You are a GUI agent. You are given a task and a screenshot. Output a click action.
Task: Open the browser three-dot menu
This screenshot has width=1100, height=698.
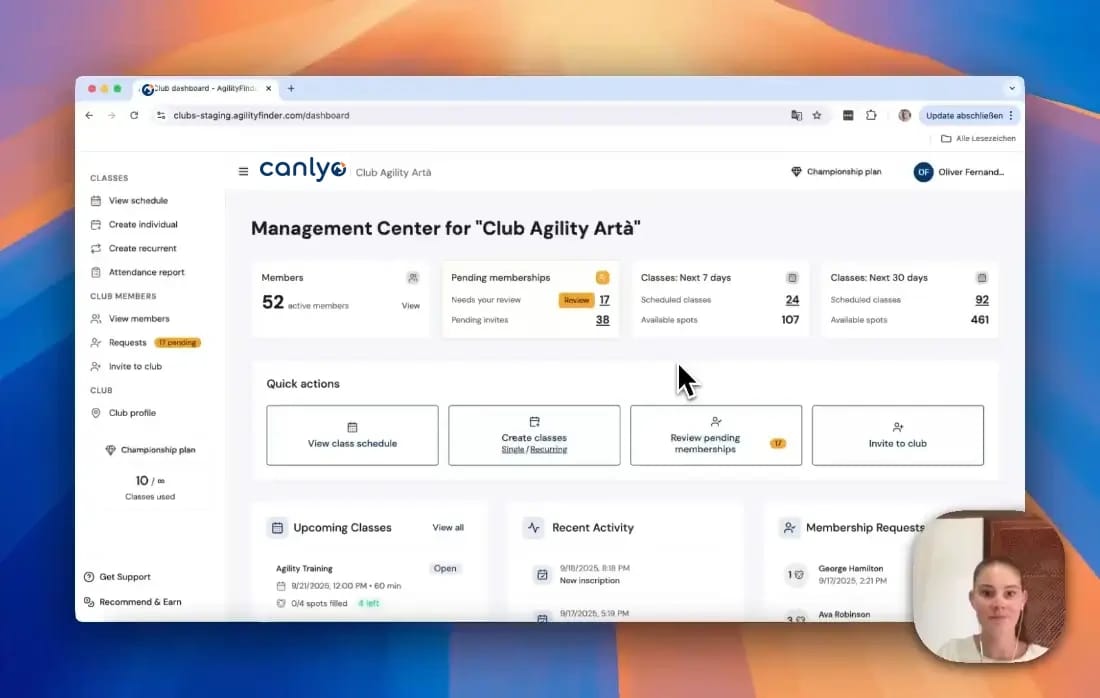1011,116
